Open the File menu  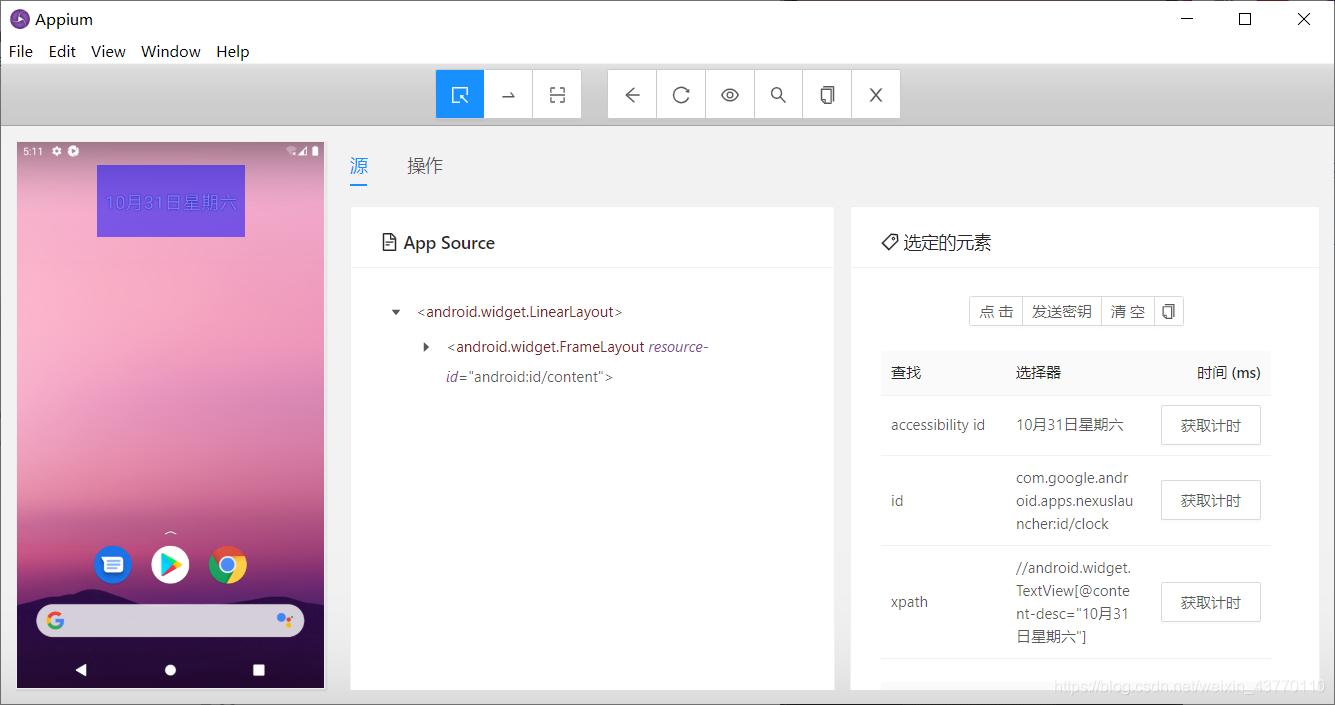pos(20,51)
